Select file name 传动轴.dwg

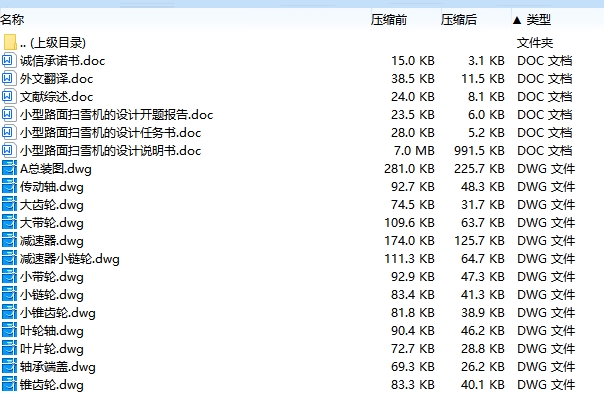52,186
